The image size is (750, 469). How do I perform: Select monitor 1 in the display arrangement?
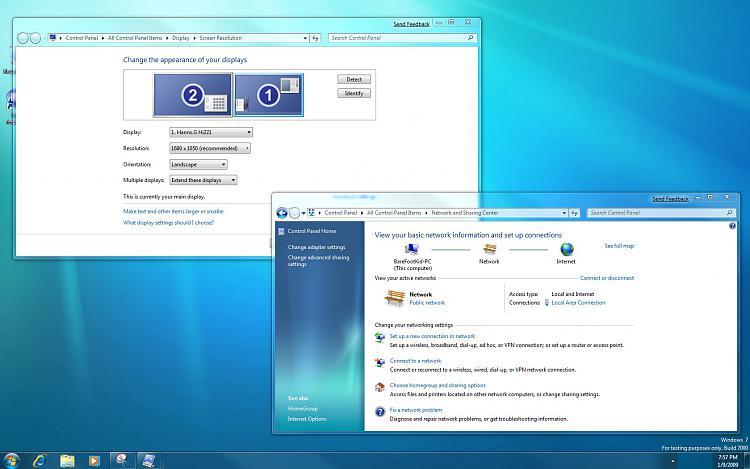269,95
